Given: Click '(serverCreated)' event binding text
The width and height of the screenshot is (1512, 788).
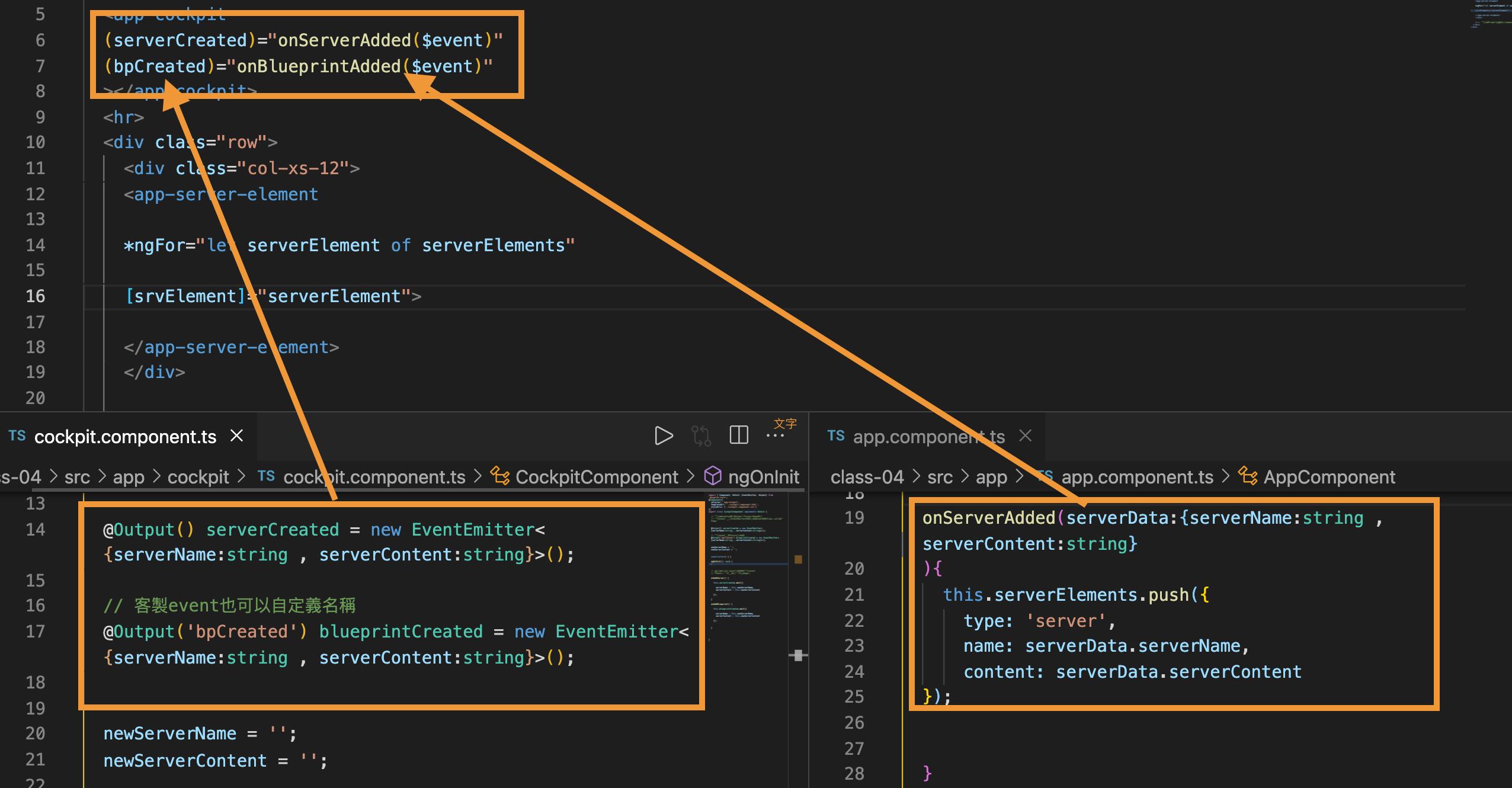Looking at the screenshot, I should coord(180,40).
